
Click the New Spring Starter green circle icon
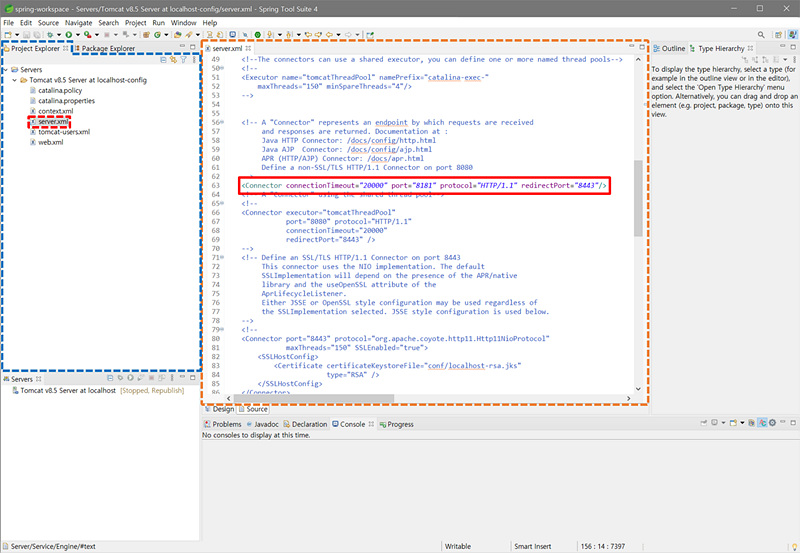pyautogui.click(x=157, y=35)
